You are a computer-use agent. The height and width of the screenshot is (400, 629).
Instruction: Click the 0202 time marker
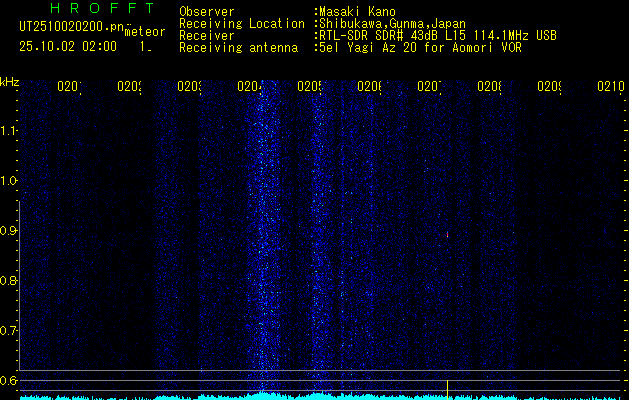[x=129, y=86]
